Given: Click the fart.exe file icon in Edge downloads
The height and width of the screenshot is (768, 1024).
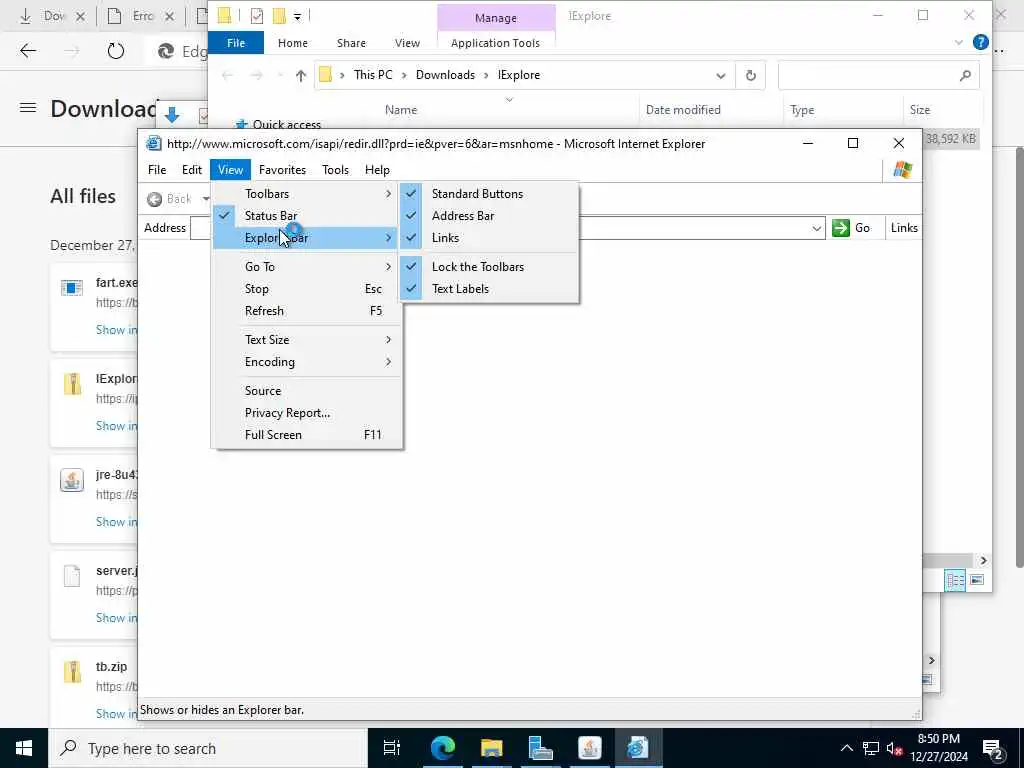Looking at the screenshot, I should tap(72, 287).
